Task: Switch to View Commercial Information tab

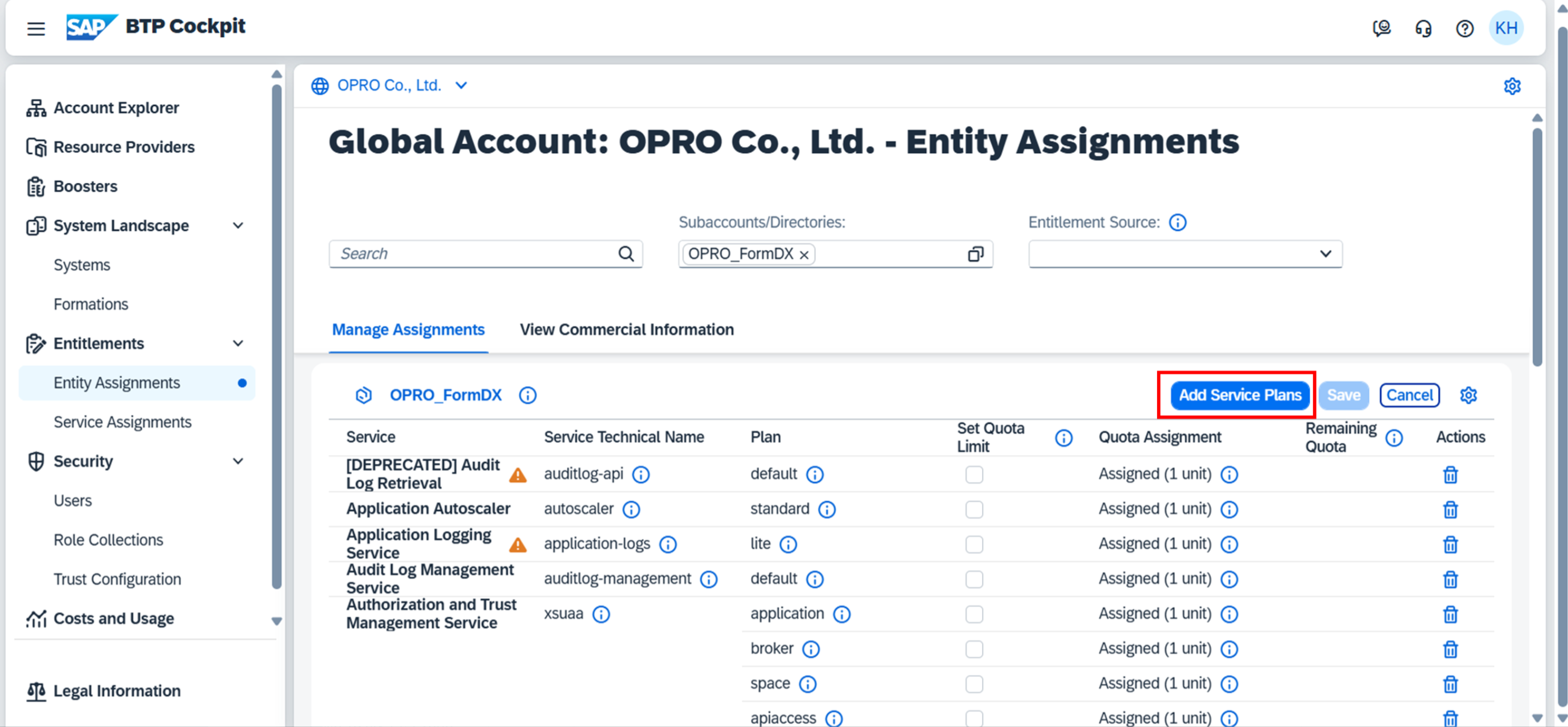Action: [x=627, y=329]
